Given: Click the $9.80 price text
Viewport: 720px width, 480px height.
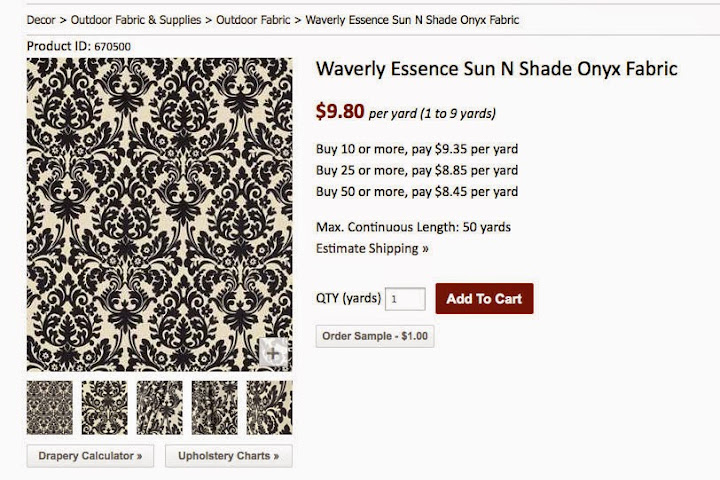Looking at the screenshot, I should click(340, 112).
